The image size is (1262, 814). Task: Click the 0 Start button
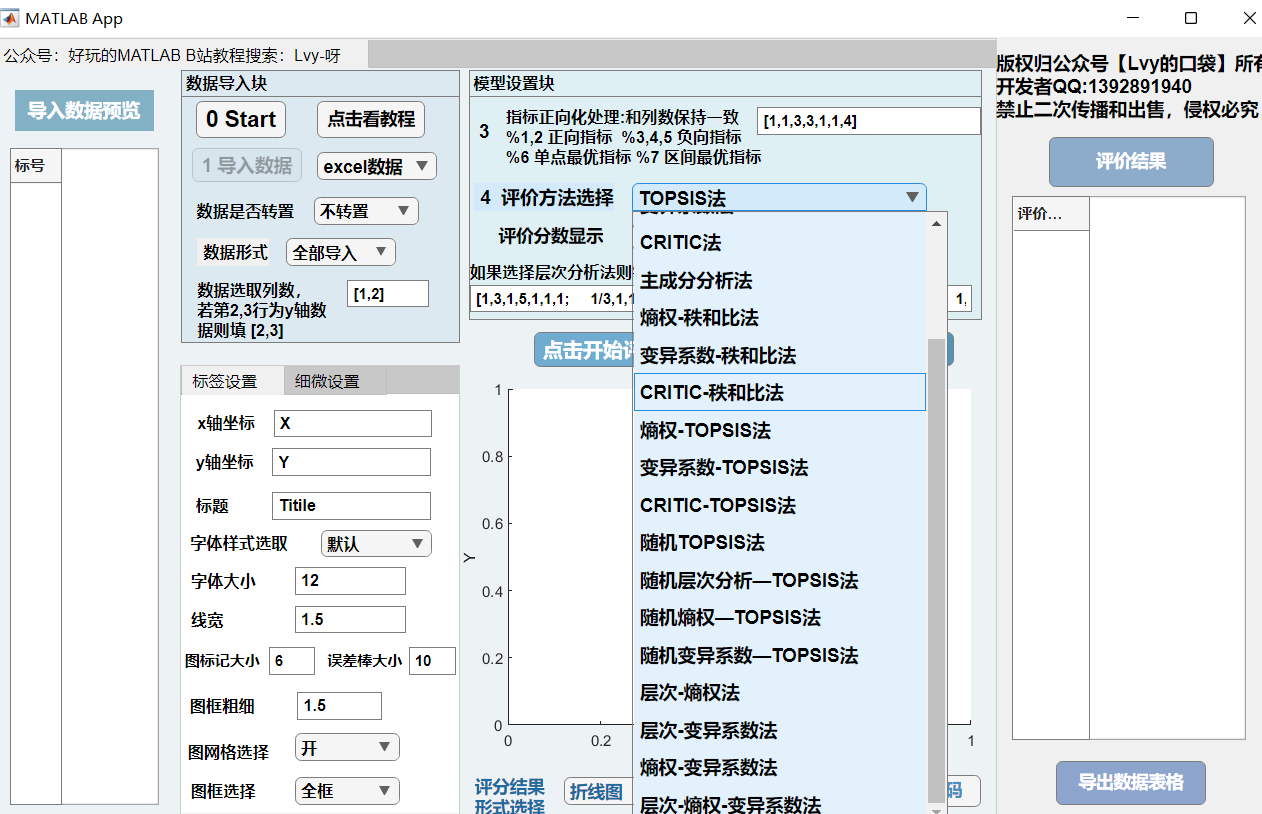240,120
